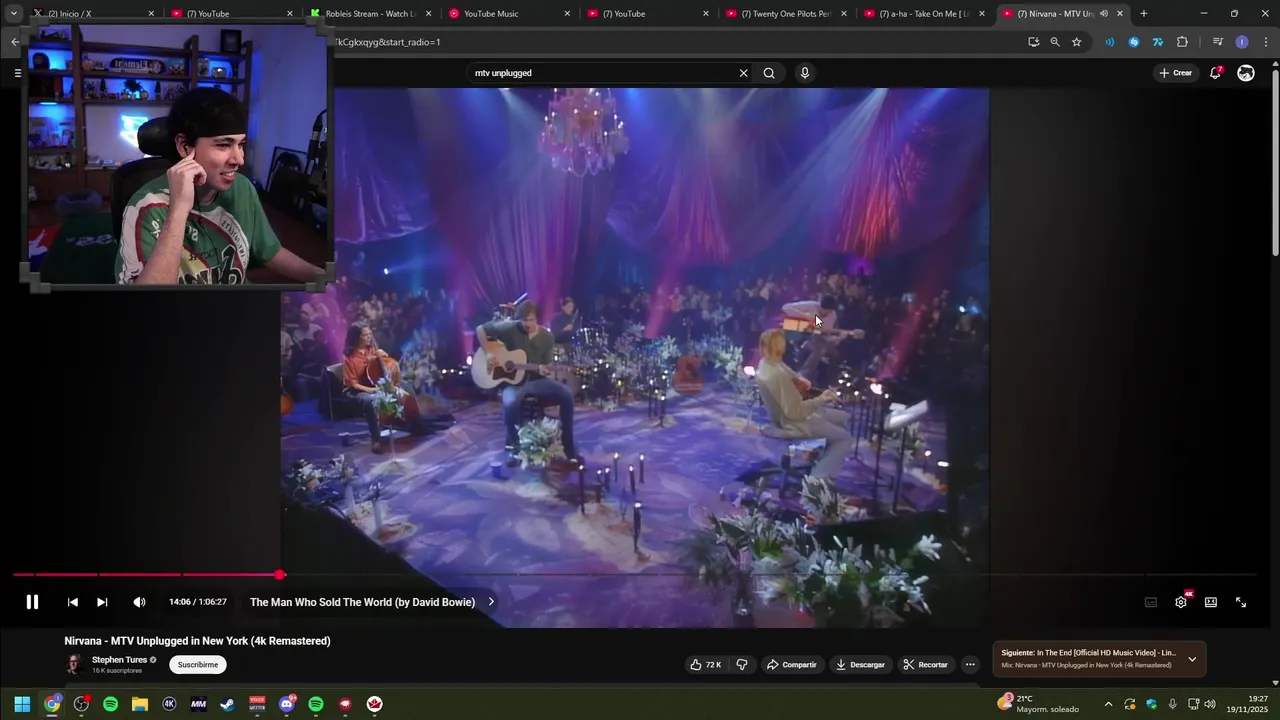1280x720 pixels.
Task: Expand the 'Siguiente: In The End' queue panel
Action: pos(1192,659)
